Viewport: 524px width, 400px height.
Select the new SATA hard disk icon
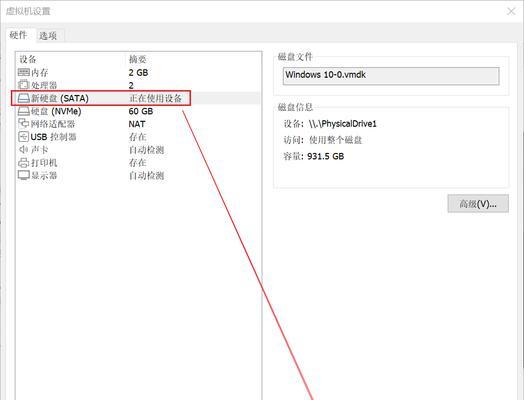[x=23, y=98]
